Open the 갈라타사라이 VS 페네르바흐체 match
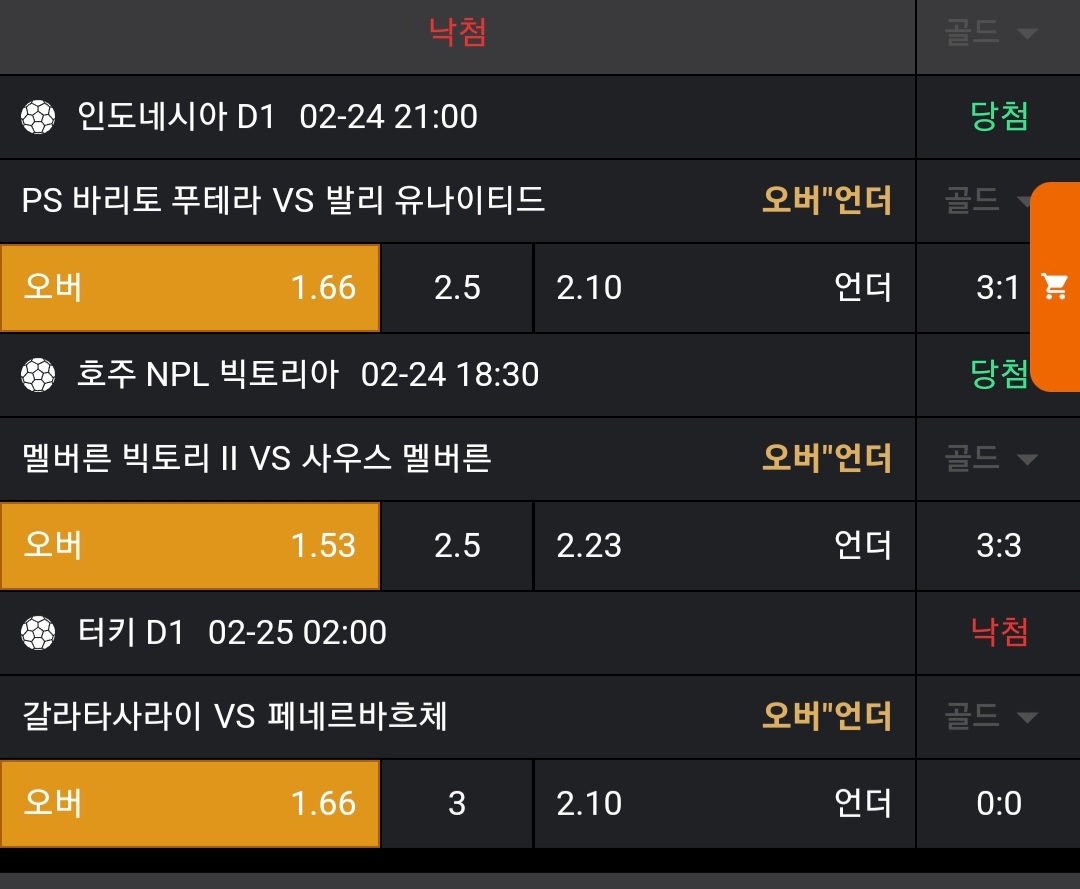This screenshot has width=1080, height=889. [x=234, y=717]
